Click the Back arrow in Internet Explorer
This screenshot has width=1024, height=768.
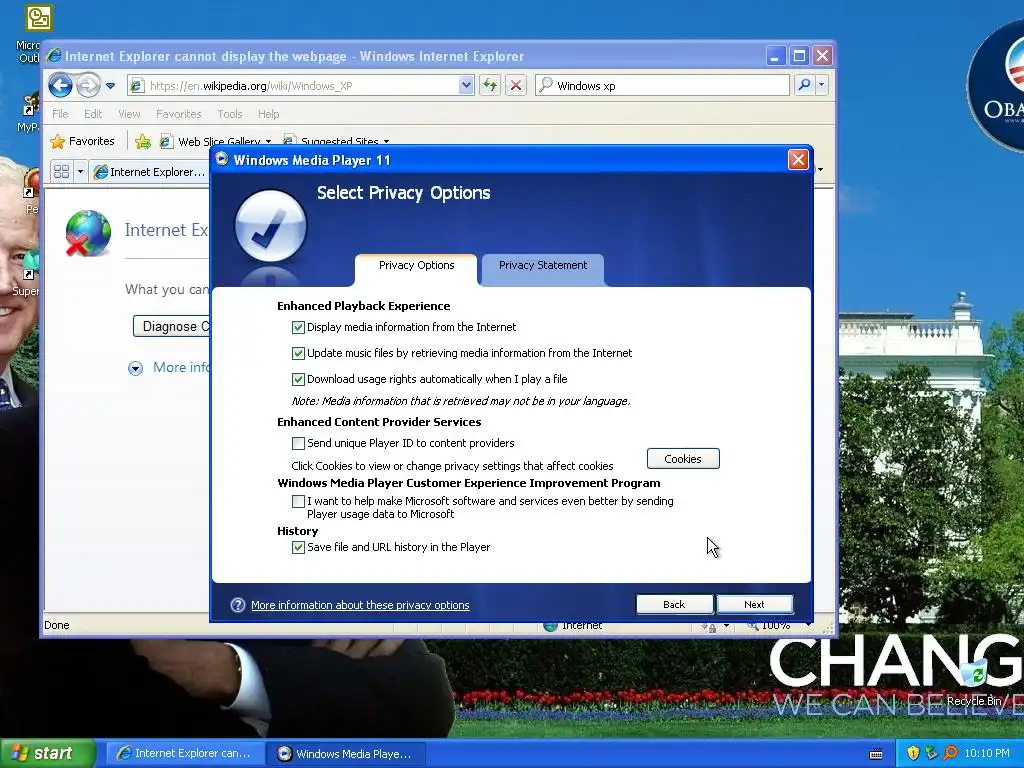coord(60,86)
